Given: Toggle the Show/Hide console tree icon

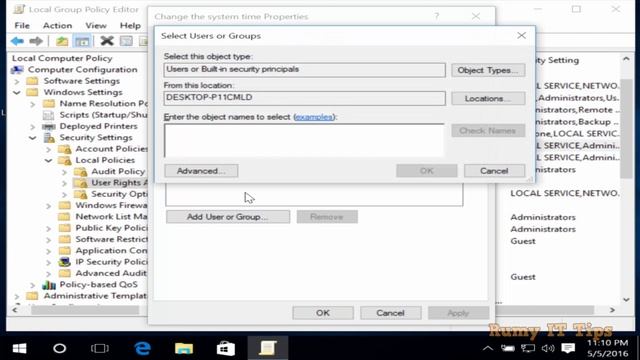Looking at the screenshot, I should click(82, 41).
